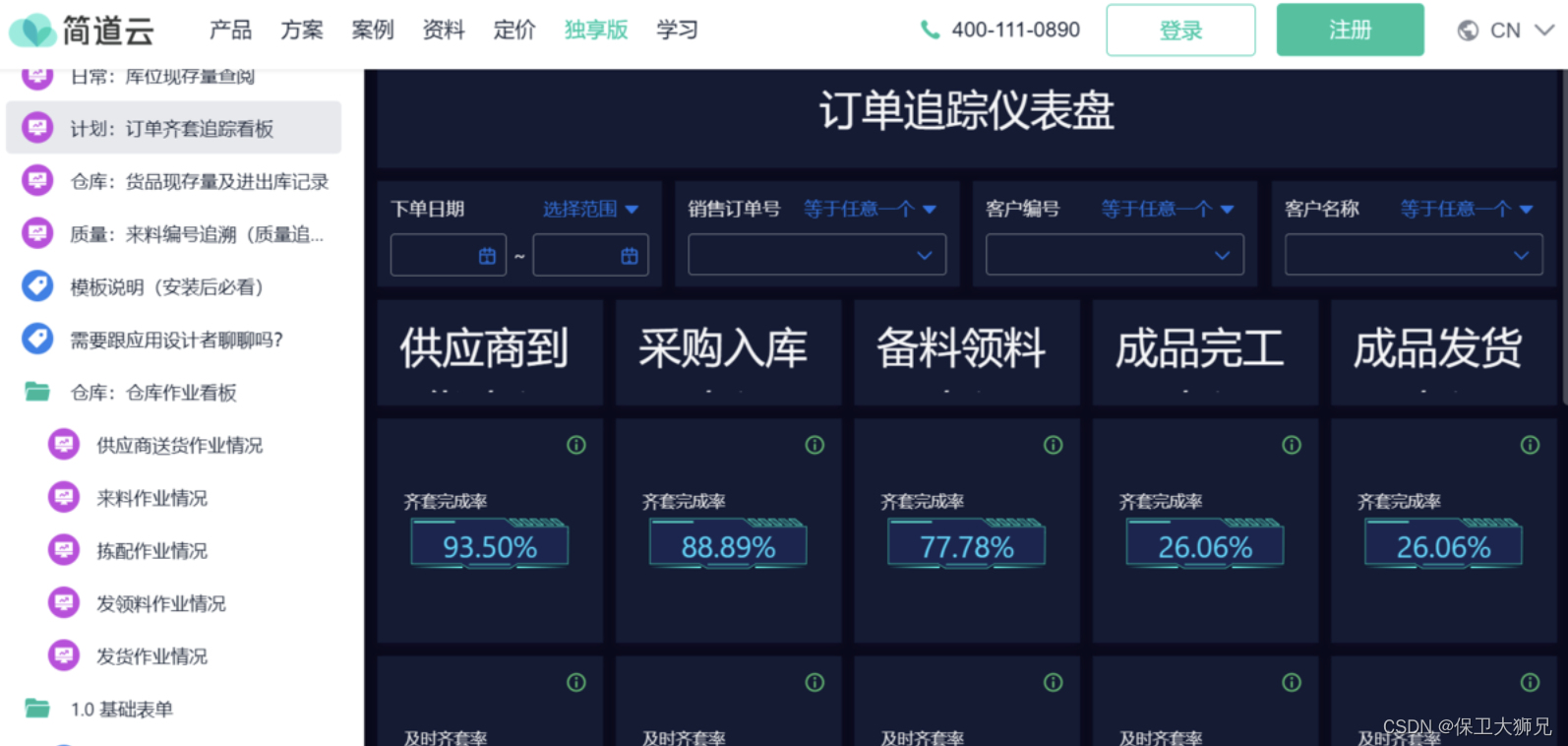Screen dimensions: 1568x746
Task: Open the 学习 menu item
Action: (x=678, y=30)
